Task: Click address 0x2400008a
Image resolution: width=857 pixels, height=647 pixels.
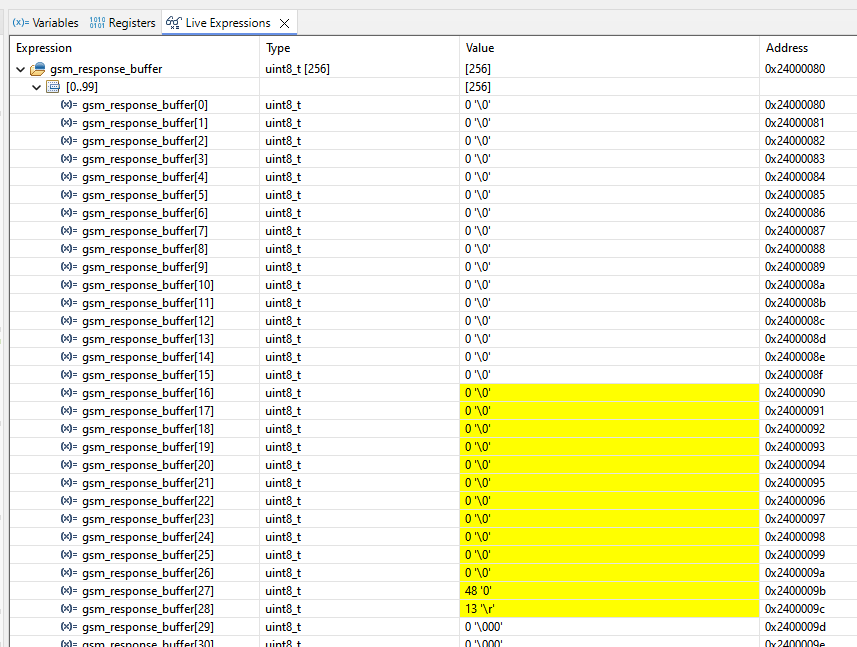Action: tap(795, 285)
